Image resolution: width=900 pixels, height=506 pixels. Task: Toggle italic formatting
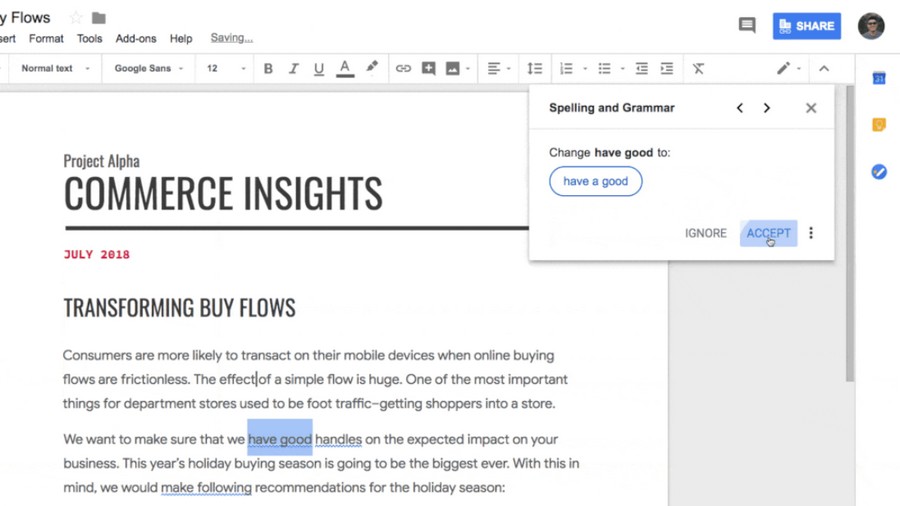click(293, 69)
